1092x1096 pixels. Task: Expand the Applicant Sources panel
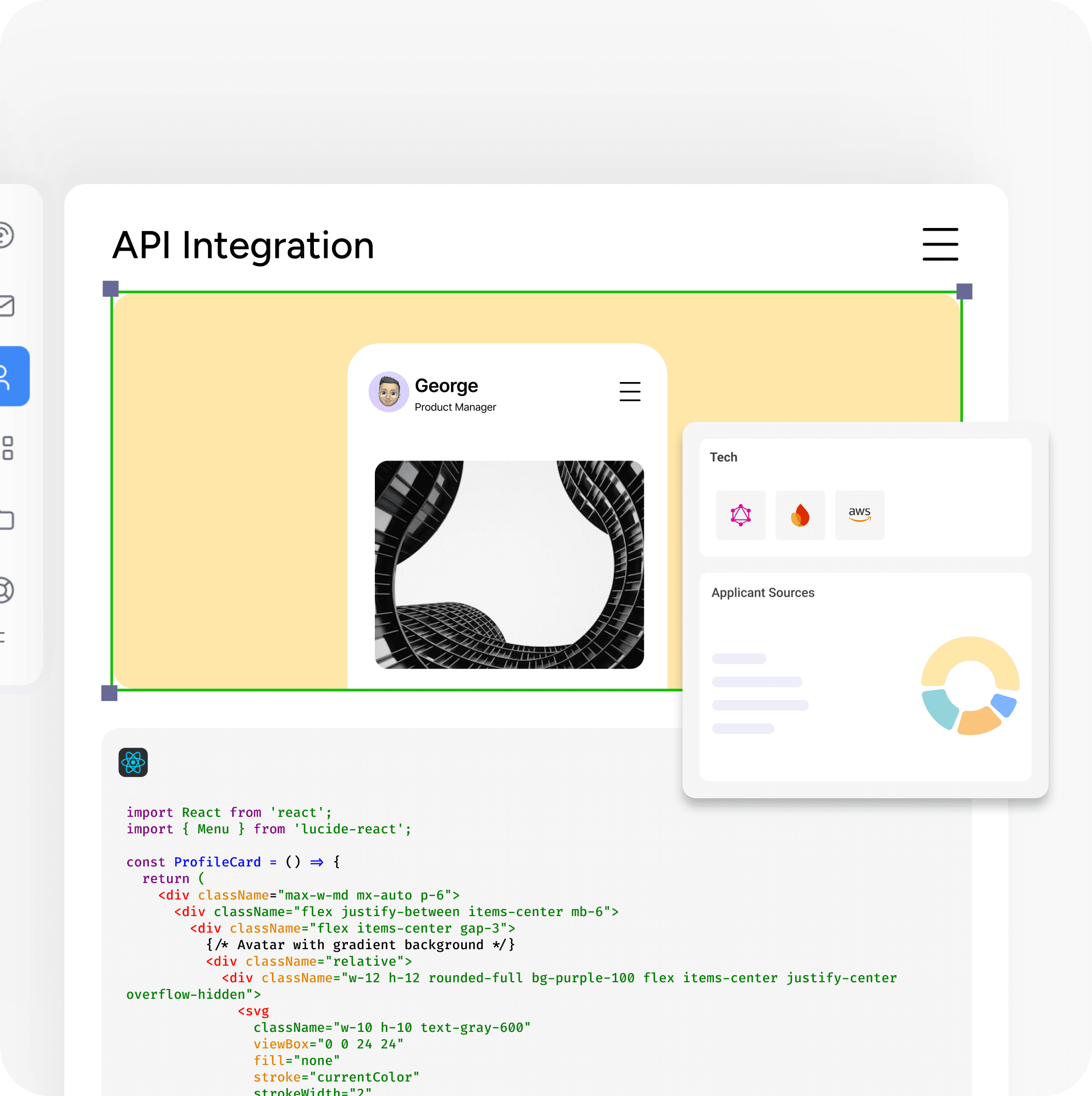(763, 592)
